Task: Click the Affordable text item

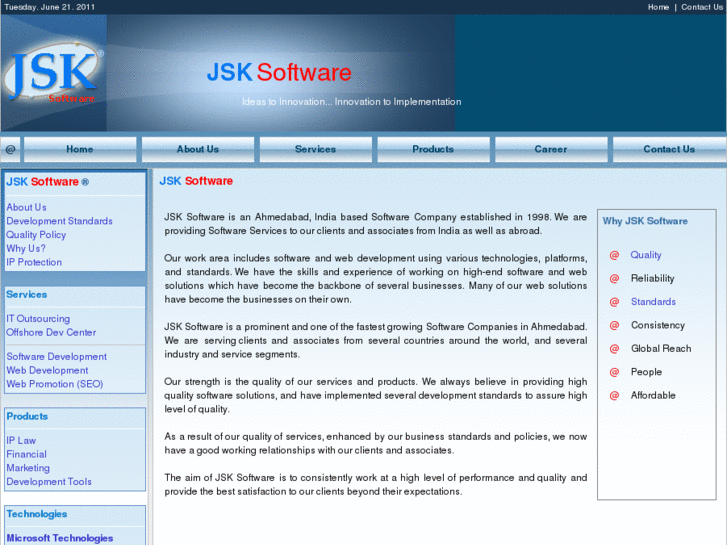Action: click(653, 395)
